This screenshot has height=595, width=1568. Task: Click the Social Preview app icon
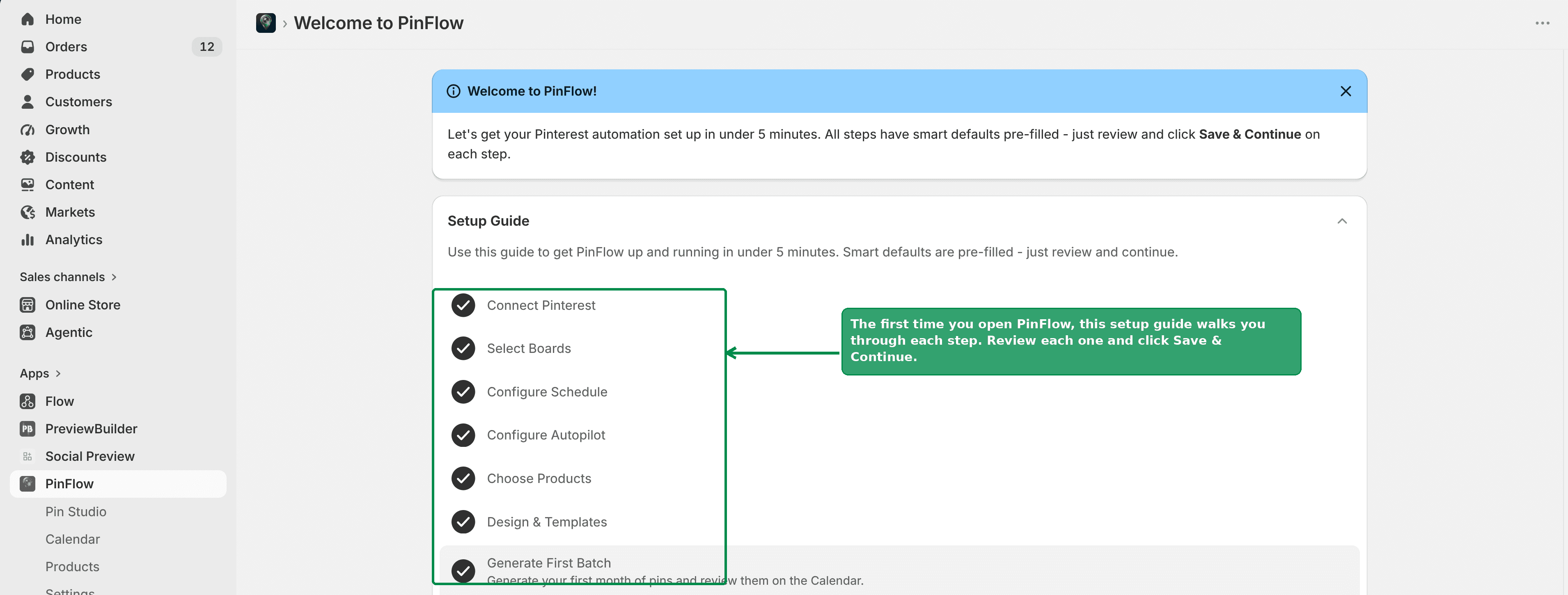(x=28, y=456)
